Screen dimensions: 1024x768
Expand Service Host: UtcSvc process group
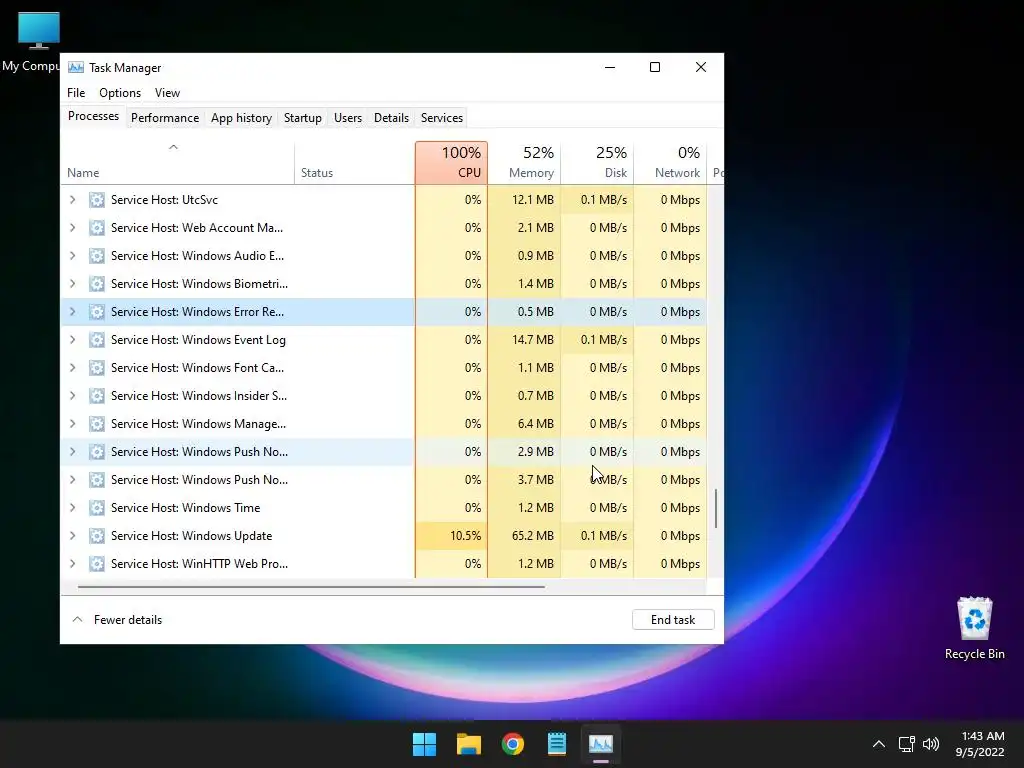point(72,200)
